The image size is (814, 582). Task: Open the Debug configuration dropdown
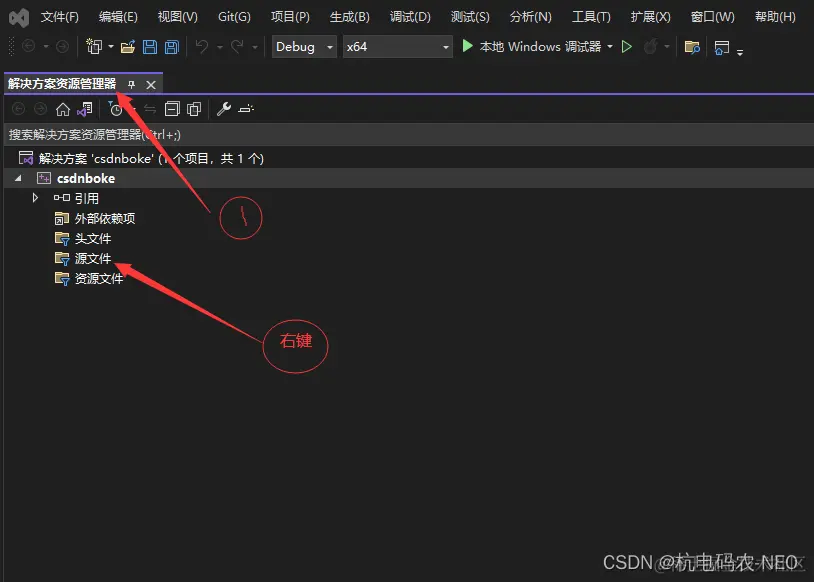[x=304, y=47]
